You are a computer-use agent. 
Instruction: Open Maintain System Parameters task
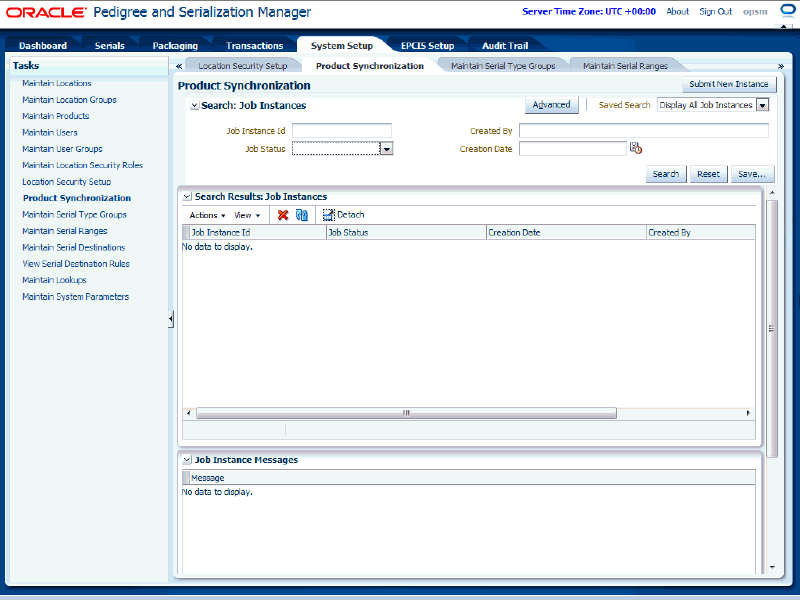[x=76, y=296]
